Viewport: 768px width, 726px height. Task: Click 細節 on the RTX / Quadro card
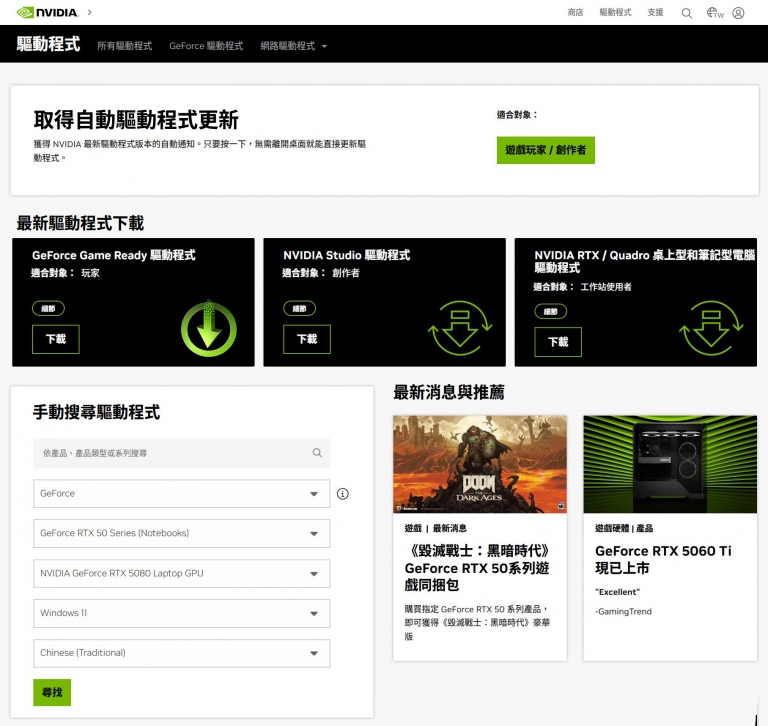click(551, 312)
